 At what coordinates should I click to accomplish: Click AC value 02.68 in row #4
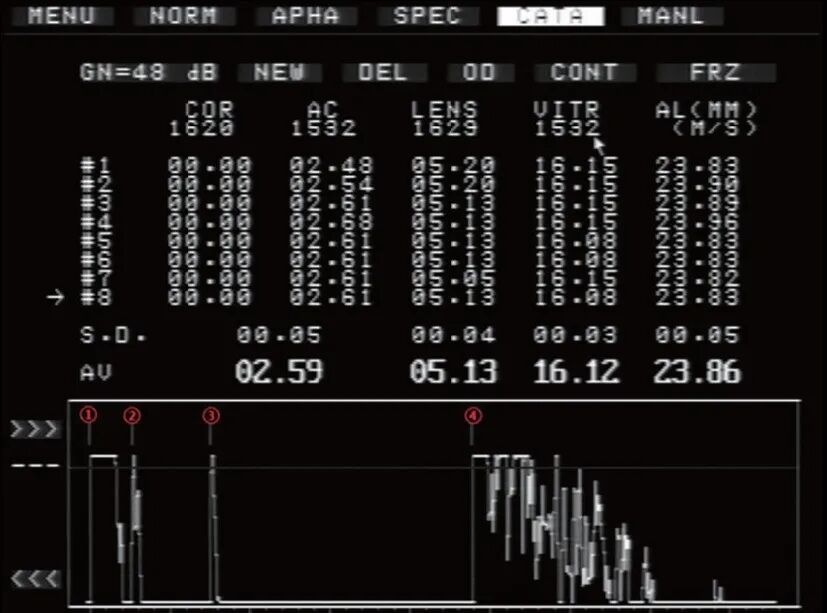coord(331,222)
